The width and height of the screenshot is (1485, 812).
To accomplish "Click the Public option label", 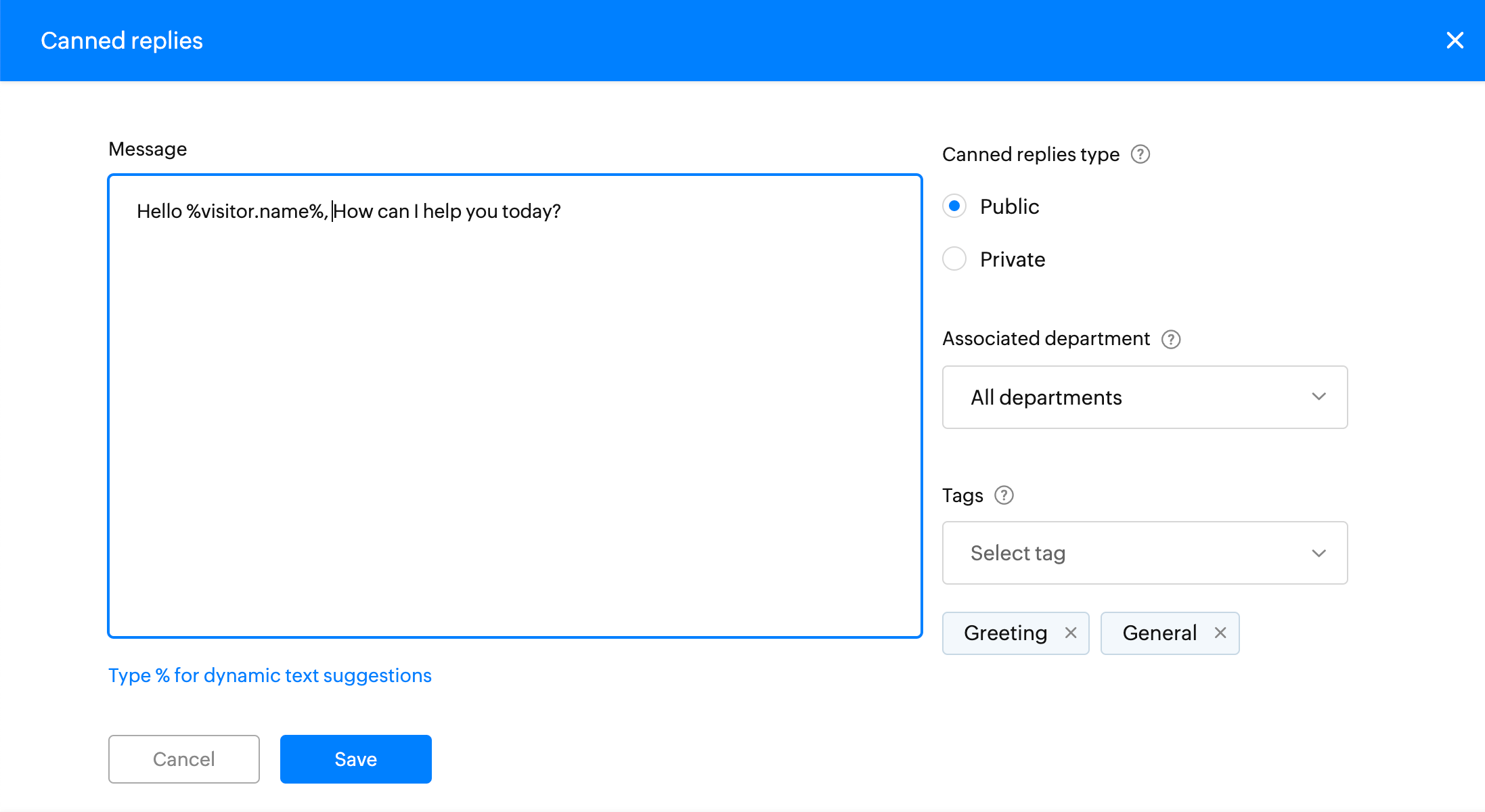I will tap(1009, 206).
